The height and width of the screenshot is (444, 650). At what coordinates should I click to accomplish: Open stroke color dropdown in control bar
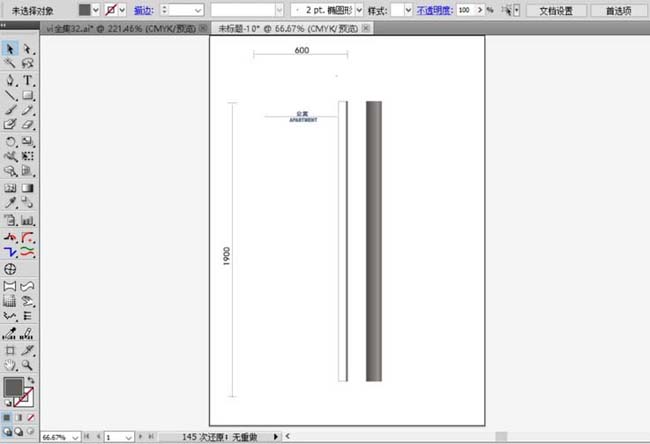122,10
